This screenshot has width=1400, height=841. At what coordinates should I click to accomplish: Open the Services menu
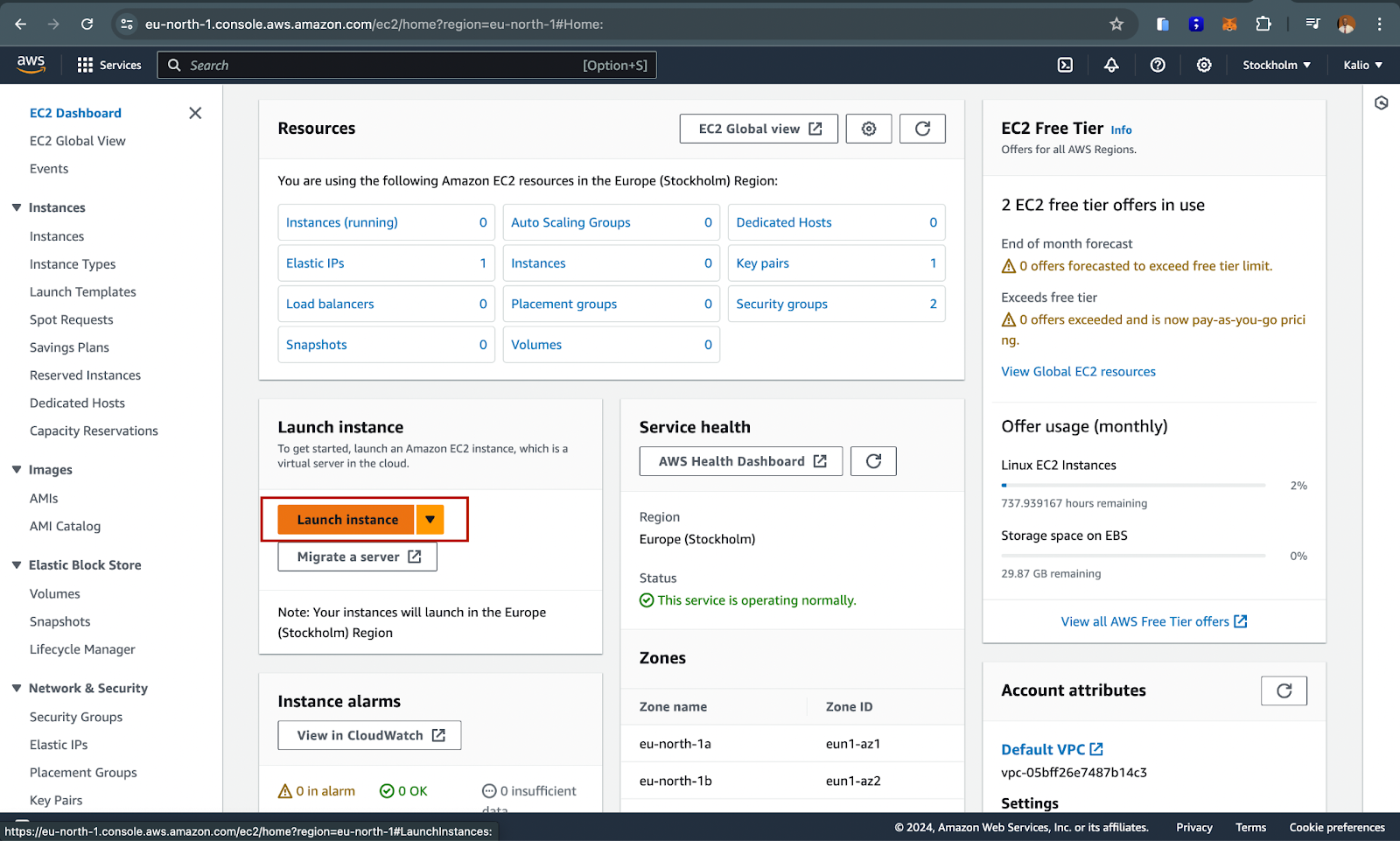[109, 65]
